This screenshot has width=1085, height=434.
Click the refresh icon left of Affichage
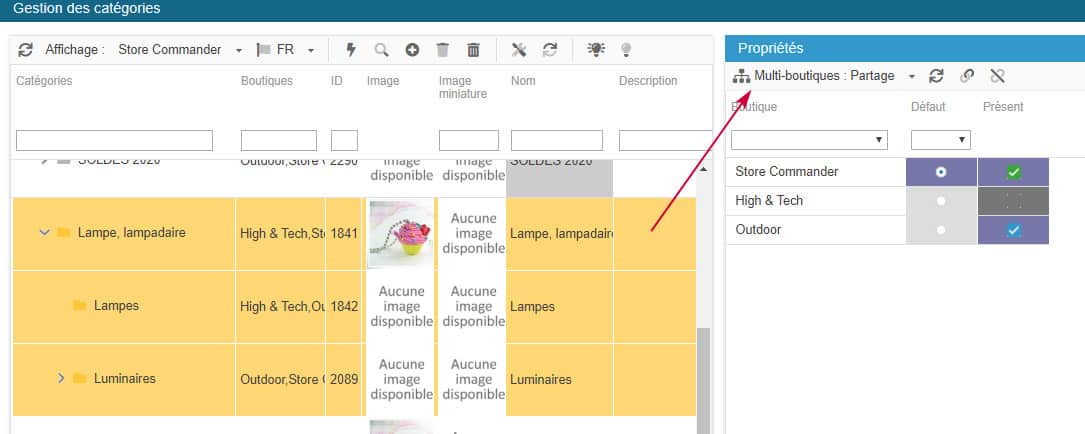point(26,50)
